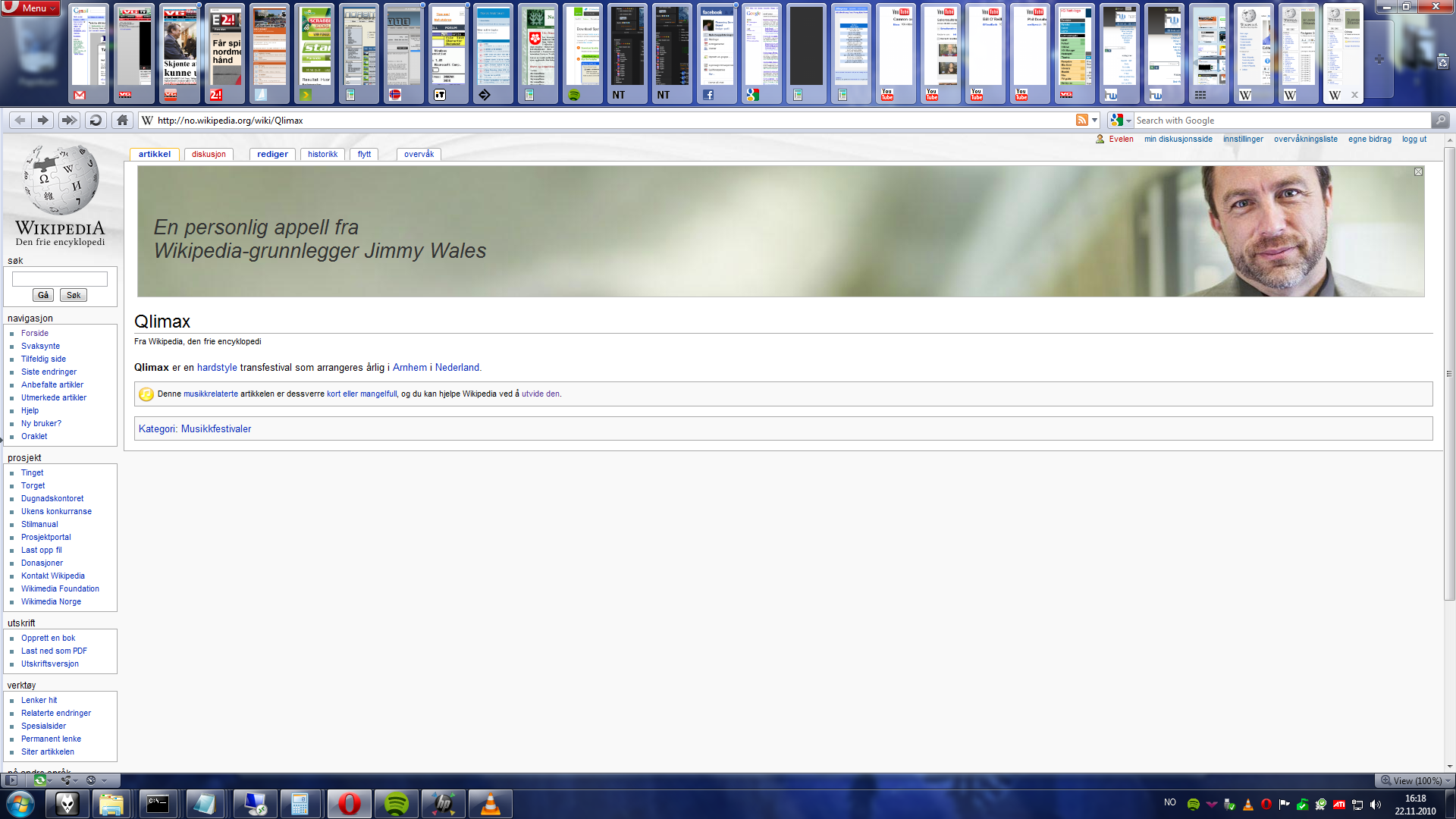This screenshot has width=1456, height=819.
Task: Focus the Wikipedia 'søk' search input box
Action: click(60, 279)
